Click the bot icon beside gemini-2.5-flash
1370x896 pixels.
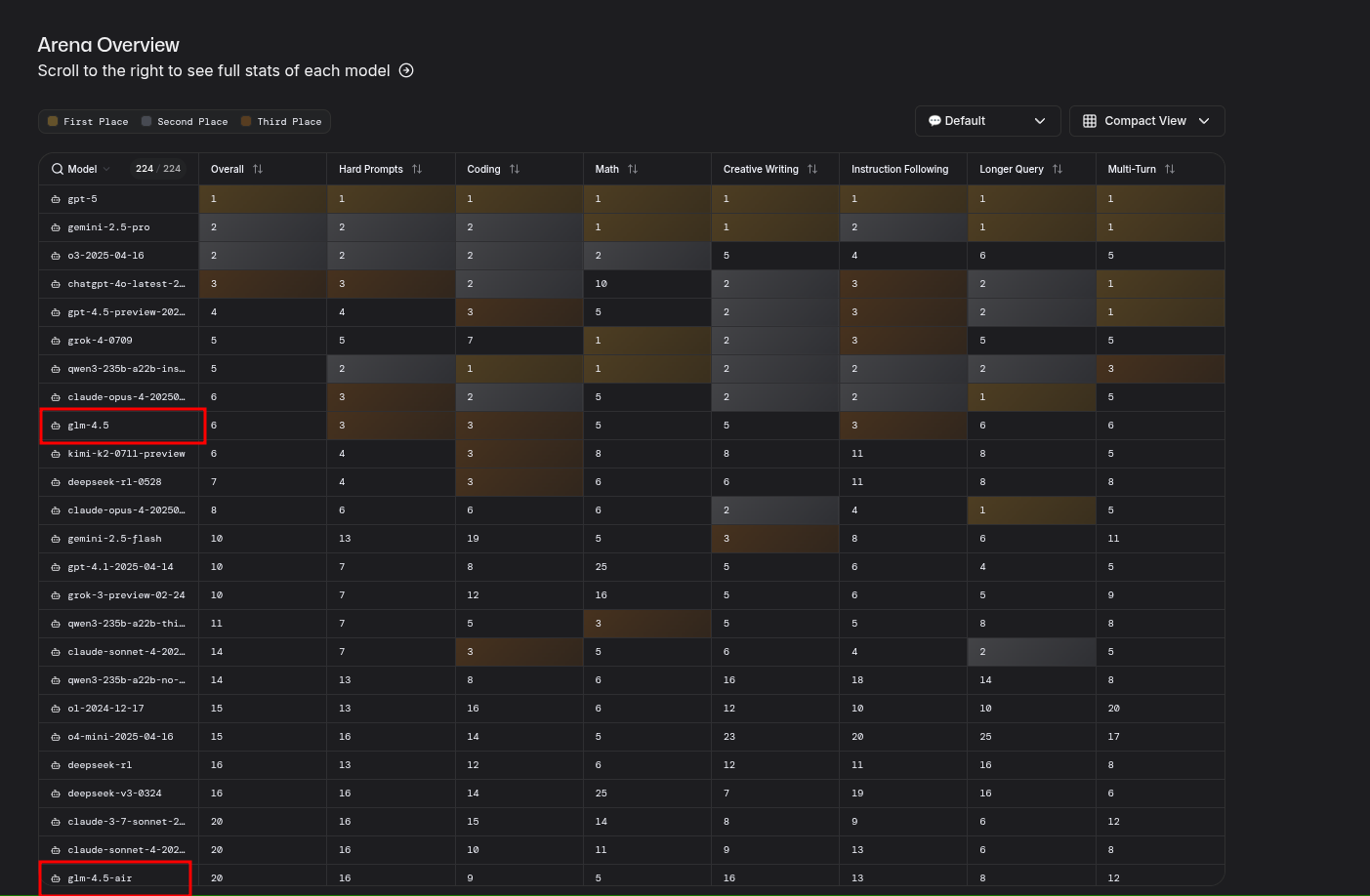(x=56, y=539)
